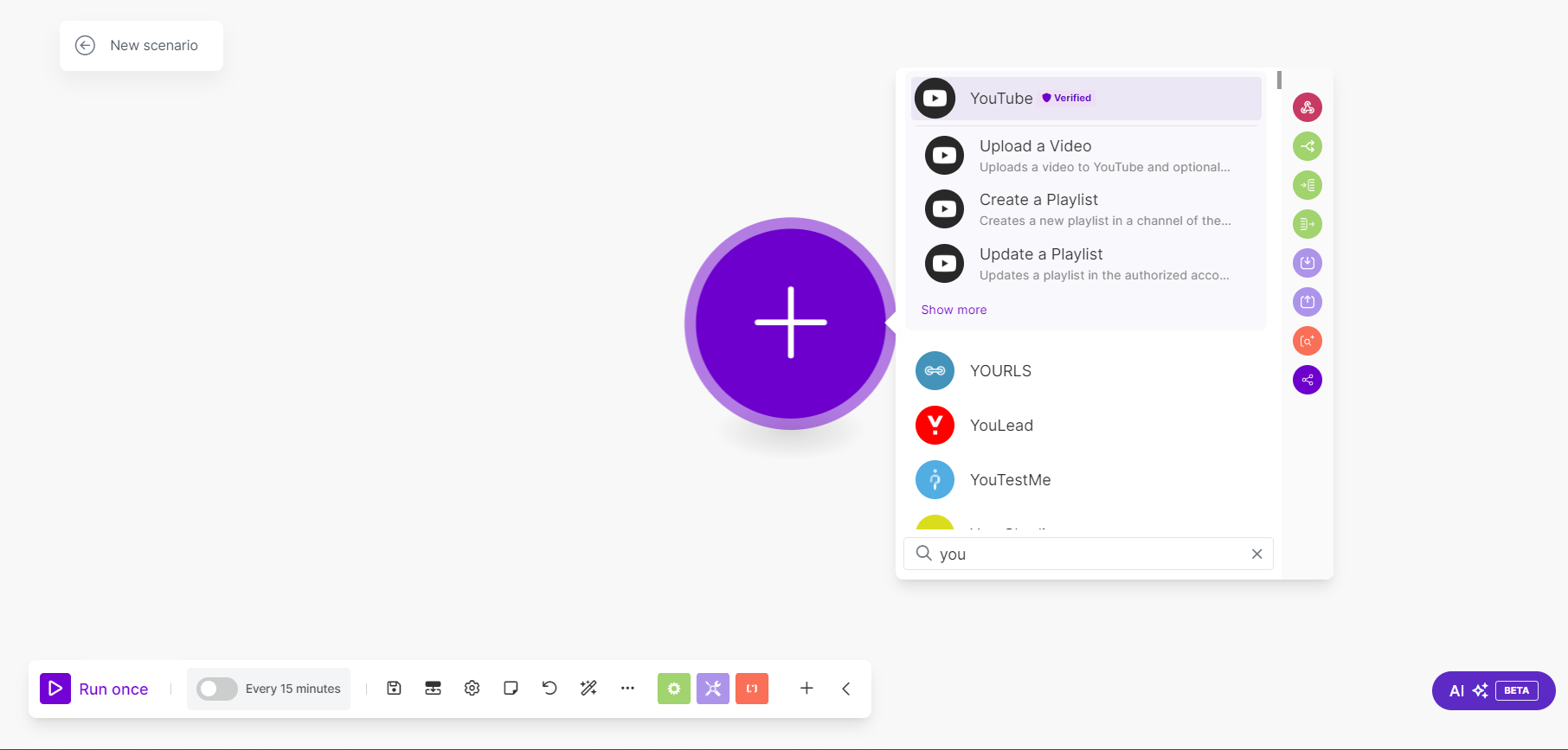This screenshot has height=750, width=1568.
Task: Choose the Update a Playlist module
Action: 1086,264
